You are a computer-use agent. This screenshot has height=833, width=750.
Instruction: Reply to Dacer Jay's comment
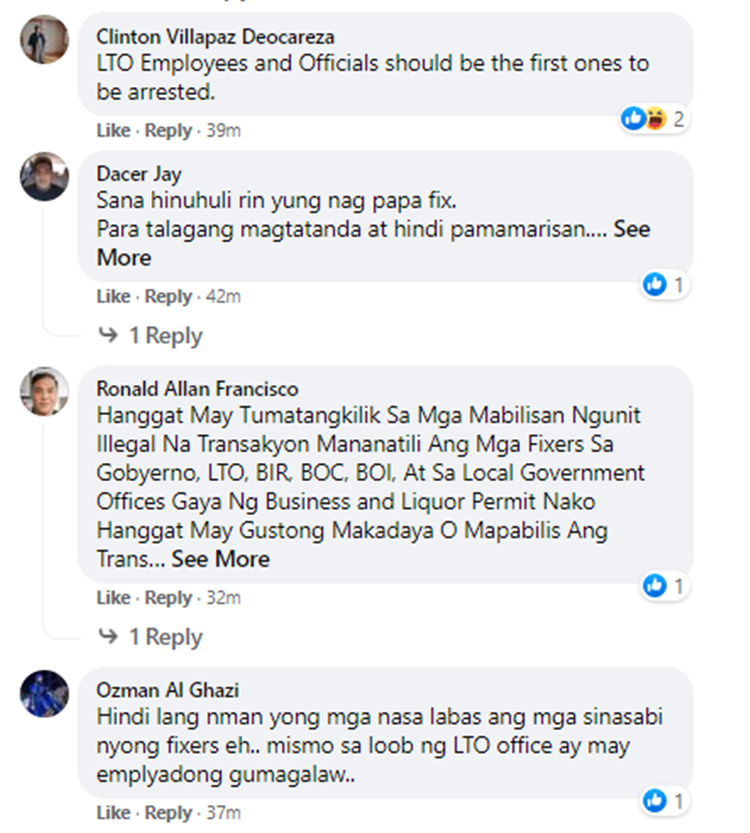tap(168, 296)
